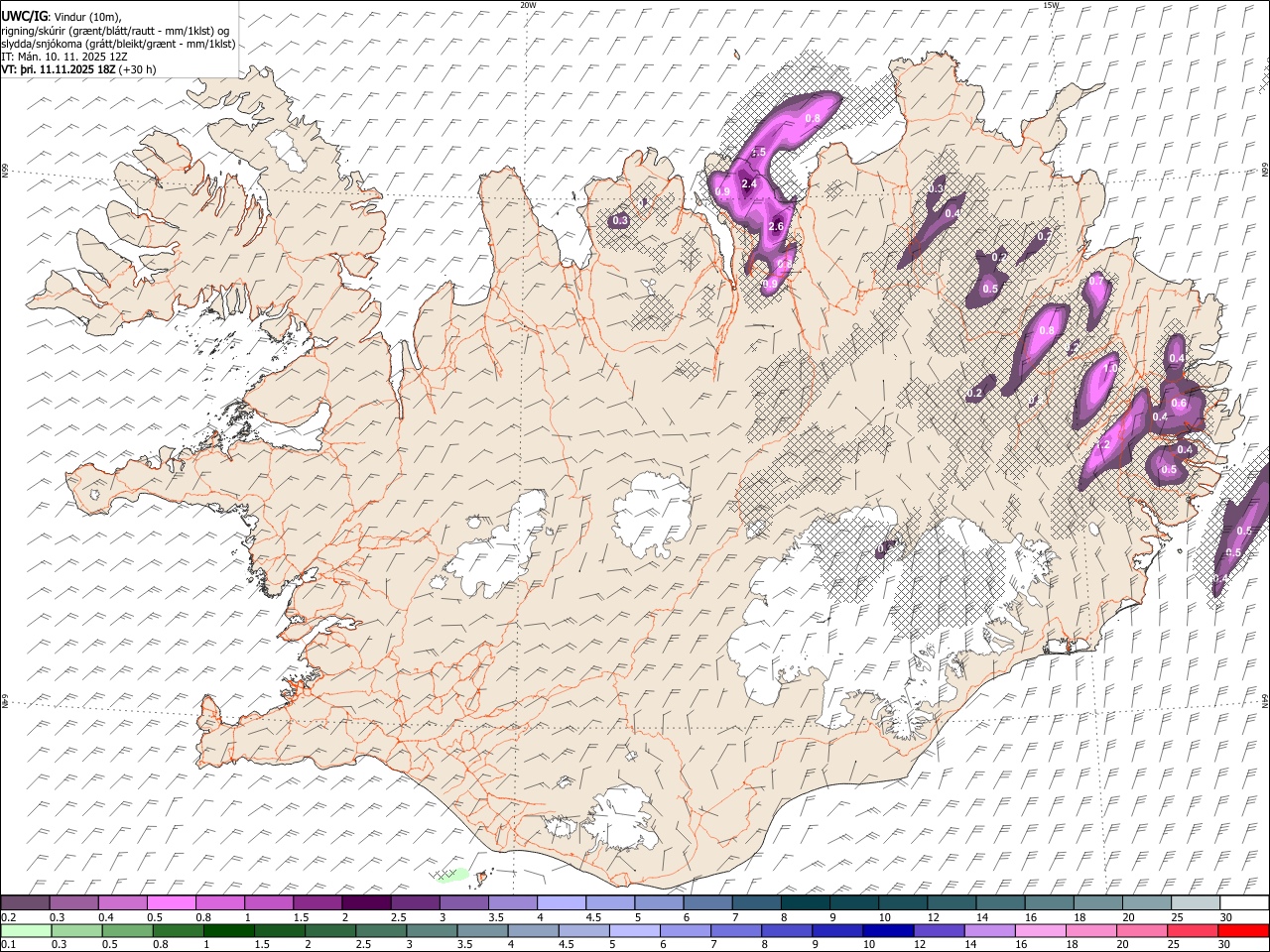Click the bright red swatch starting at 30 in the lower legend

click(x=1242, y=930)
